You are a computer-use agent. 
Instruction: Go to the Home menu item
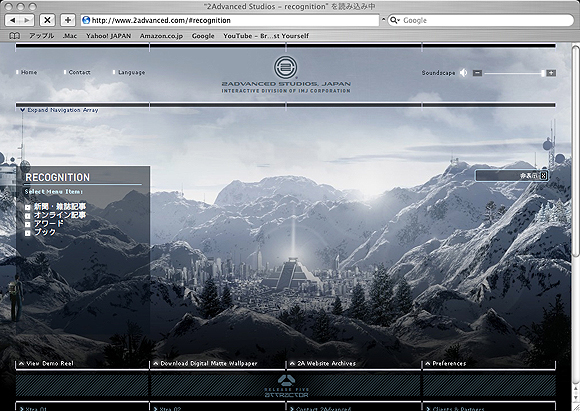pos(27,72)
